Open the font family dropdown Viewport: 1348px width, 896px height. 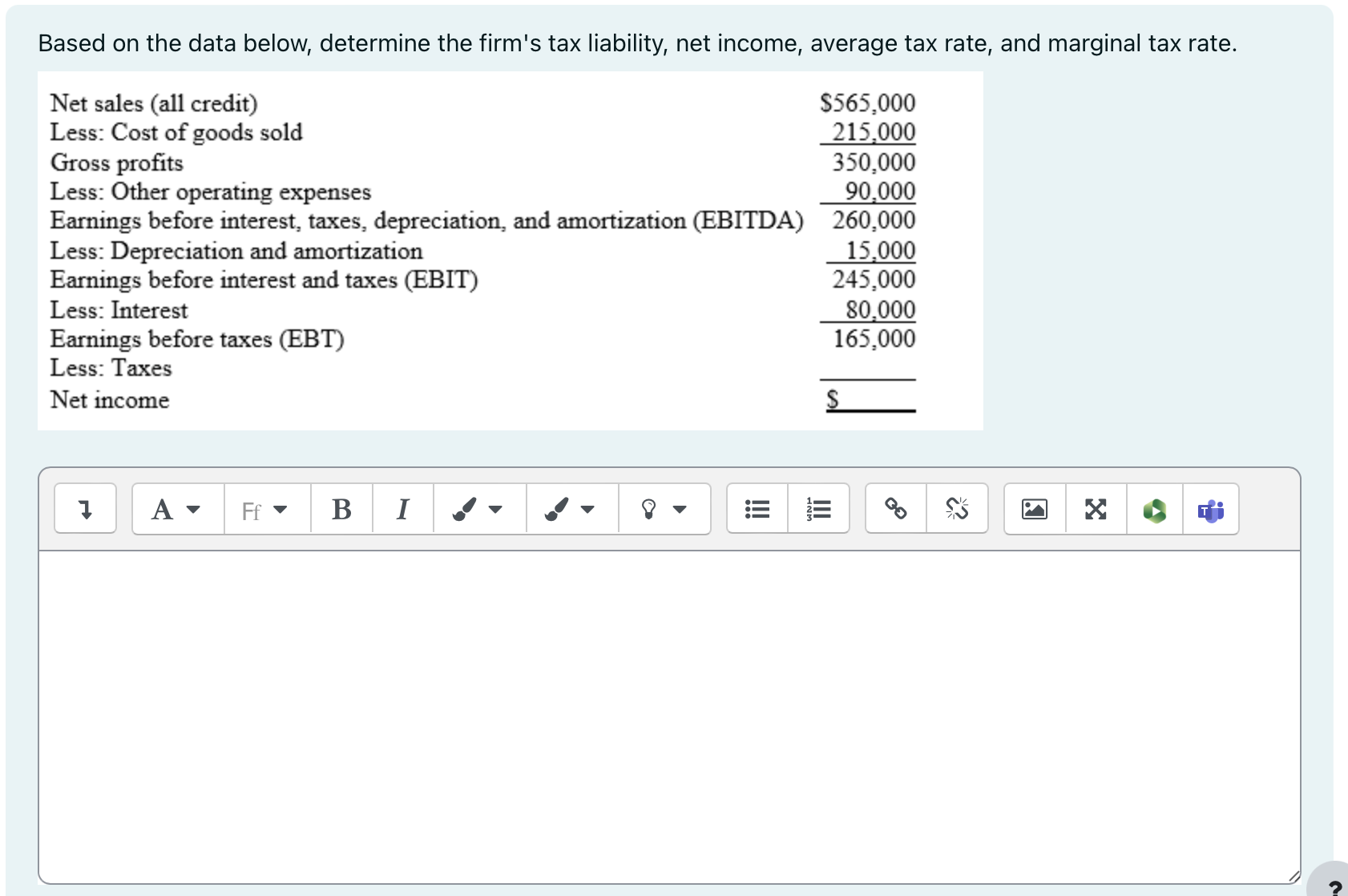click(264, 509)
